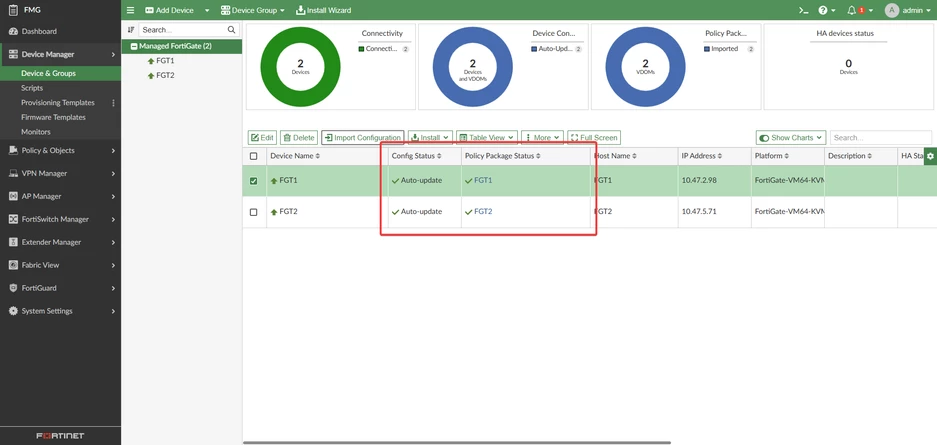Open the Device Group dropdown

pos(252,10)
